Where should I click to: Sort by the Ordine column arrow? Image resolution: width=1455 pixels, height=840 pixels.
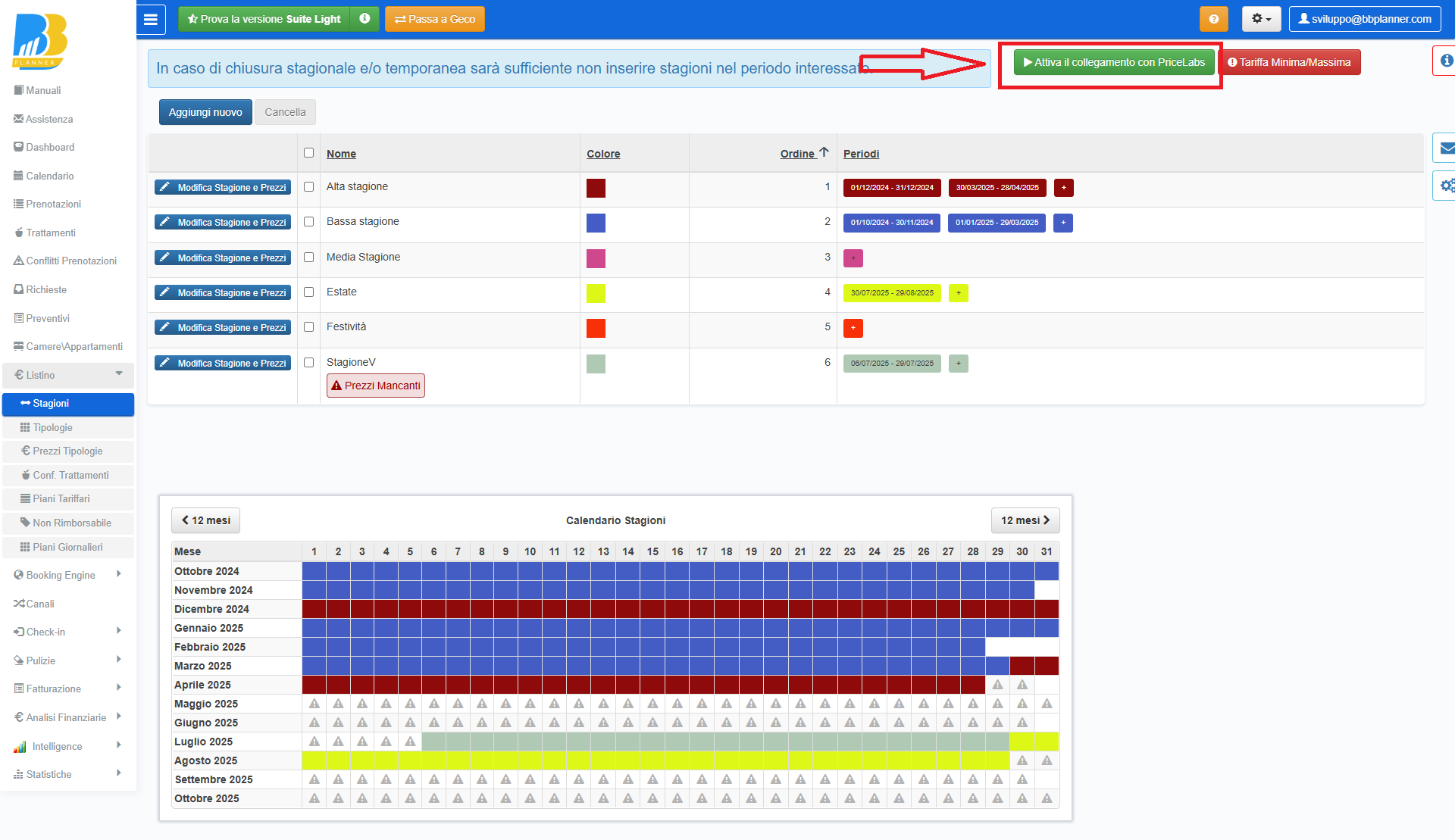point(824,152)
